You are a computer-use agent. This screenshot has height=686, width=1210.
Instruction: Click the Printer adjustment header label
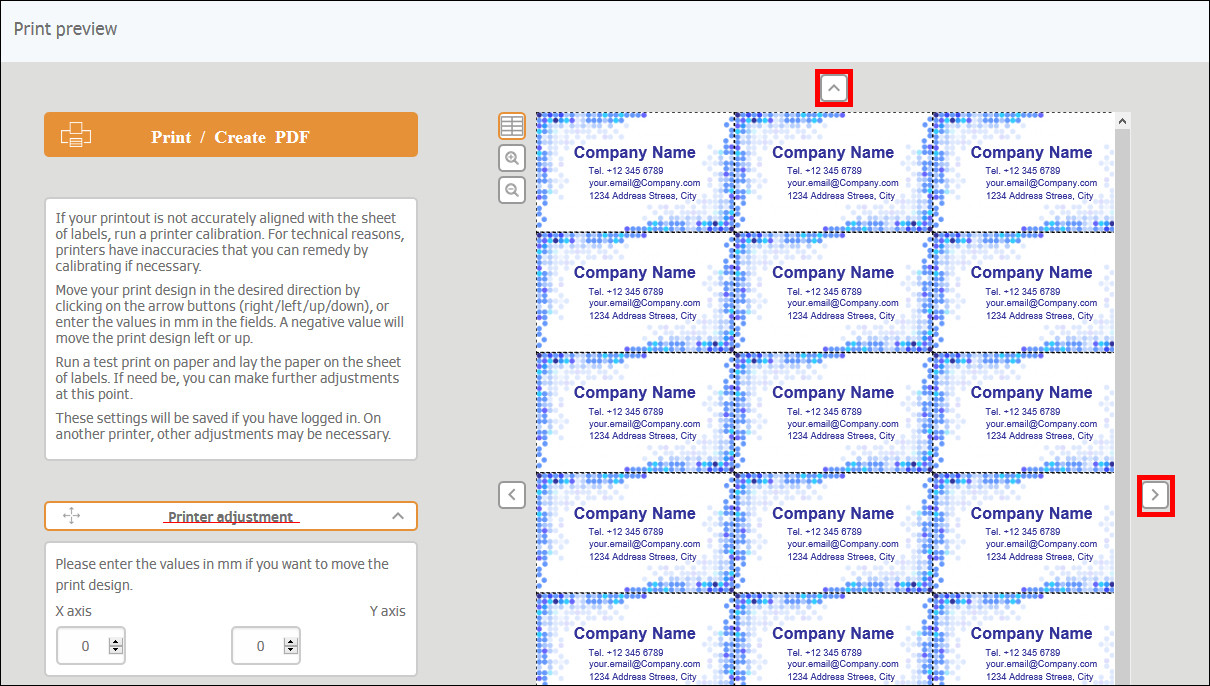[230, 517]
